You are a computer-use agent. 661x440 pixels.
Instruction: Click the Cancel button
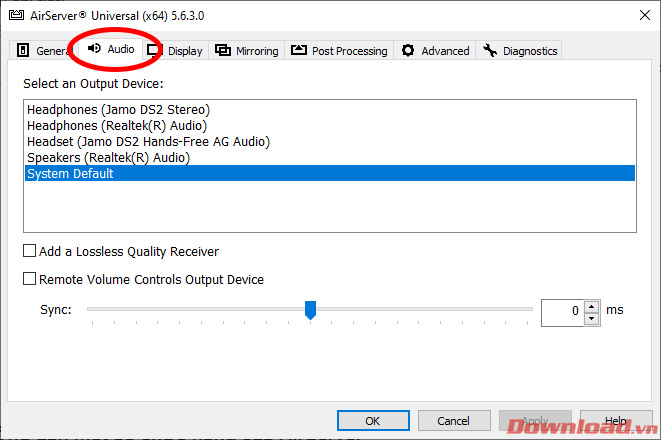[453, 421]
